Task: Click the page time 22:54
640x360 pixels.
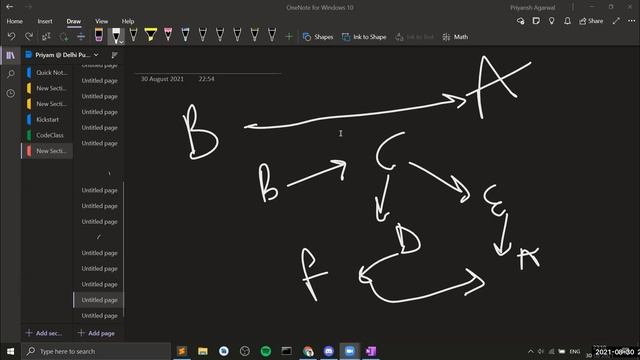Action: pyautogui.click(x=207, y=79)
